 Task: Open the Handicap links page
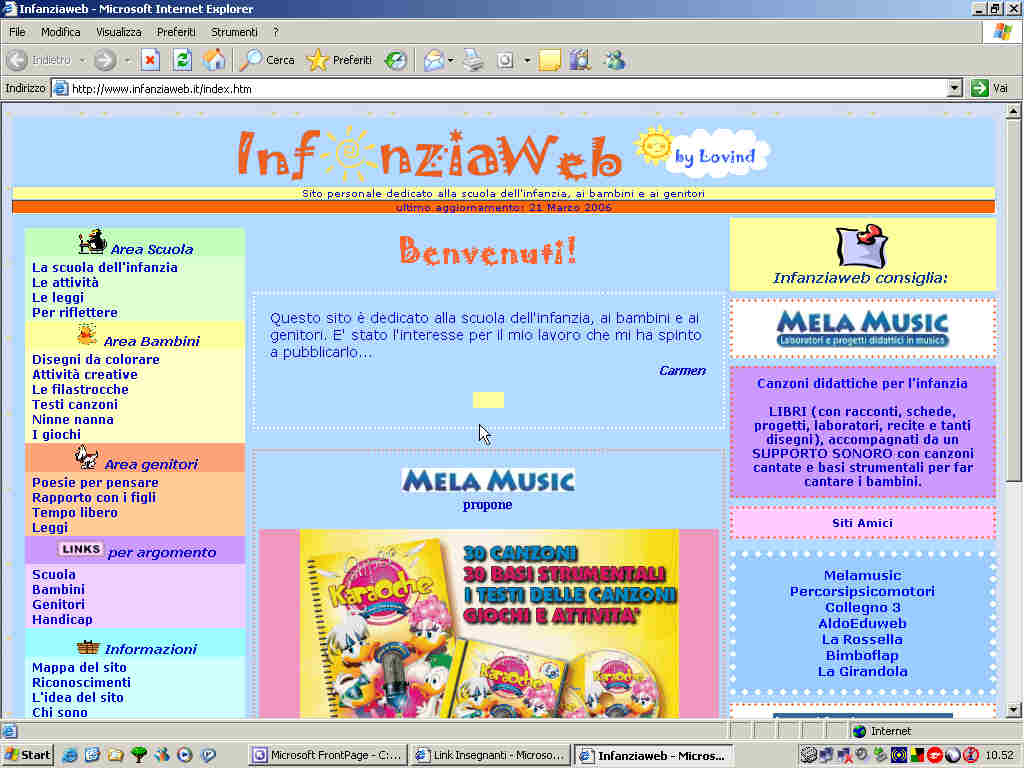click(62, 619)
